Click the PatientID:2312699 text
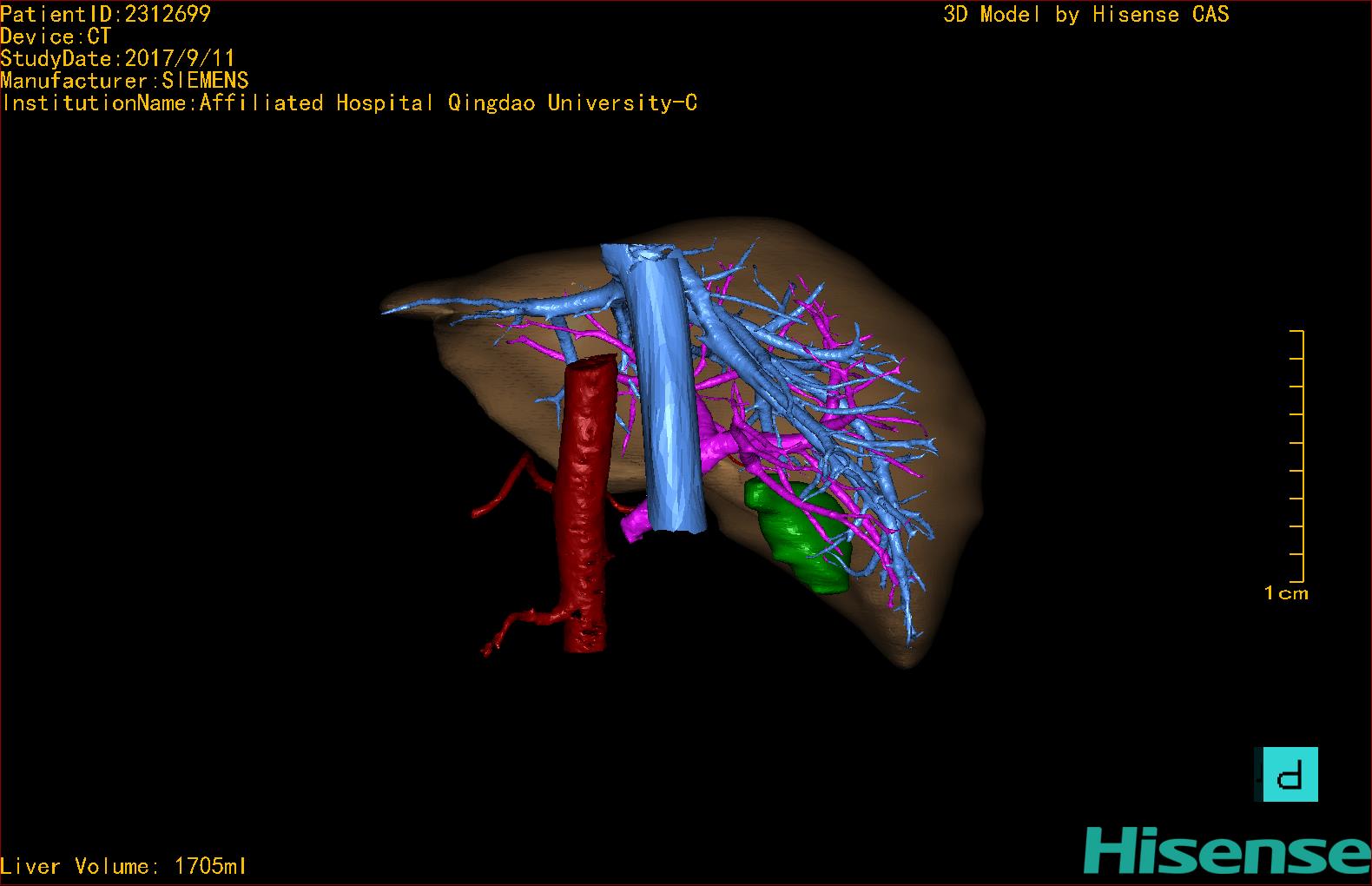 pyautogui.click(x=105, y=14)
